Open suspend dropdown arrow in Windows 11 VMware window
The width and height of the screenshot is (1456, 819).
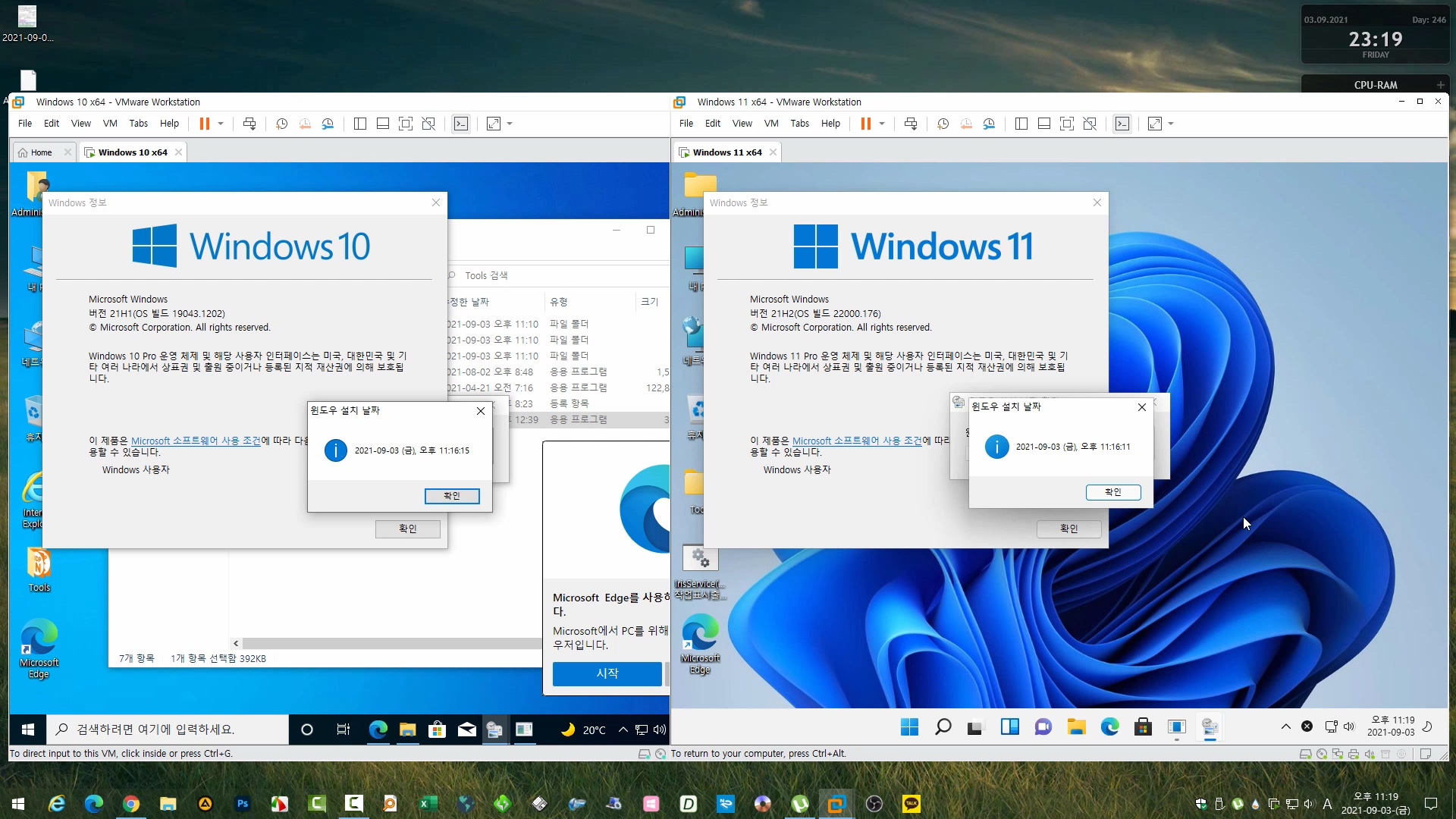[x=882, y=124]
